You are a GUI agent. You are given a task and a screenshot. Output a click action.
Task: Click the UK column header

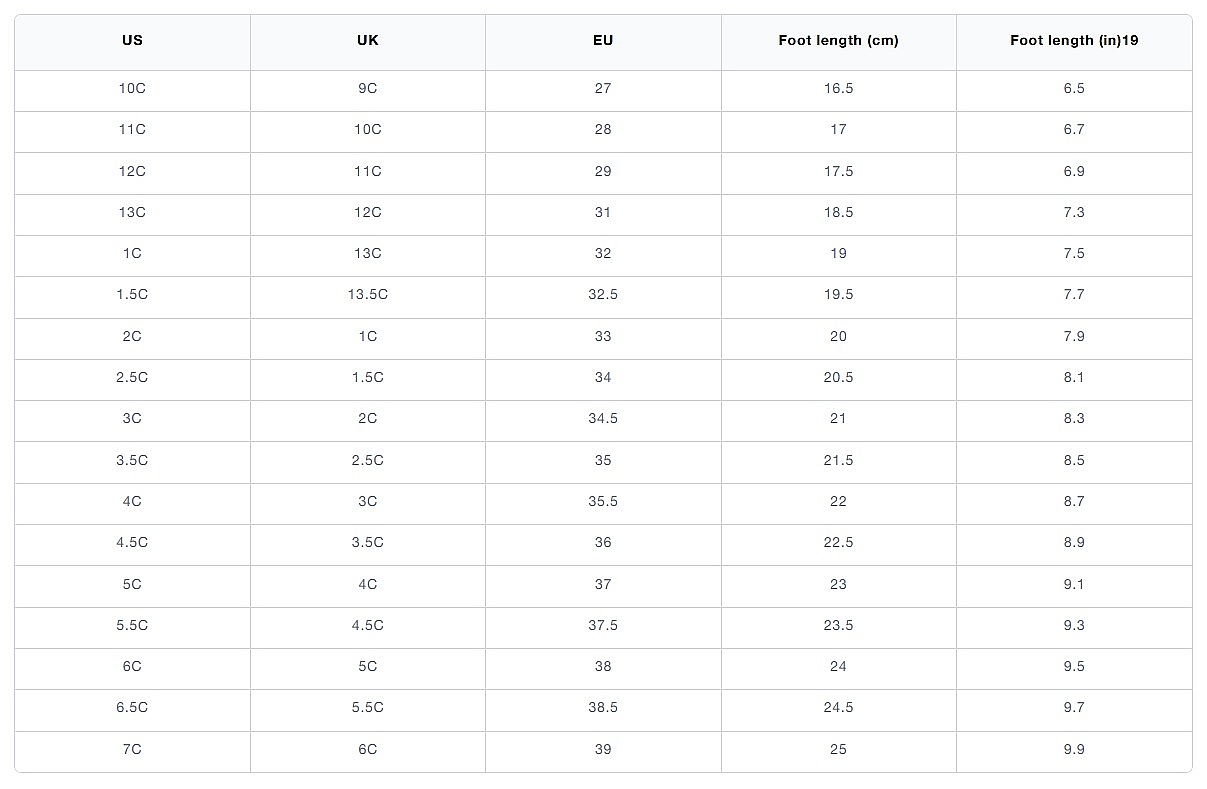point(367,41)
